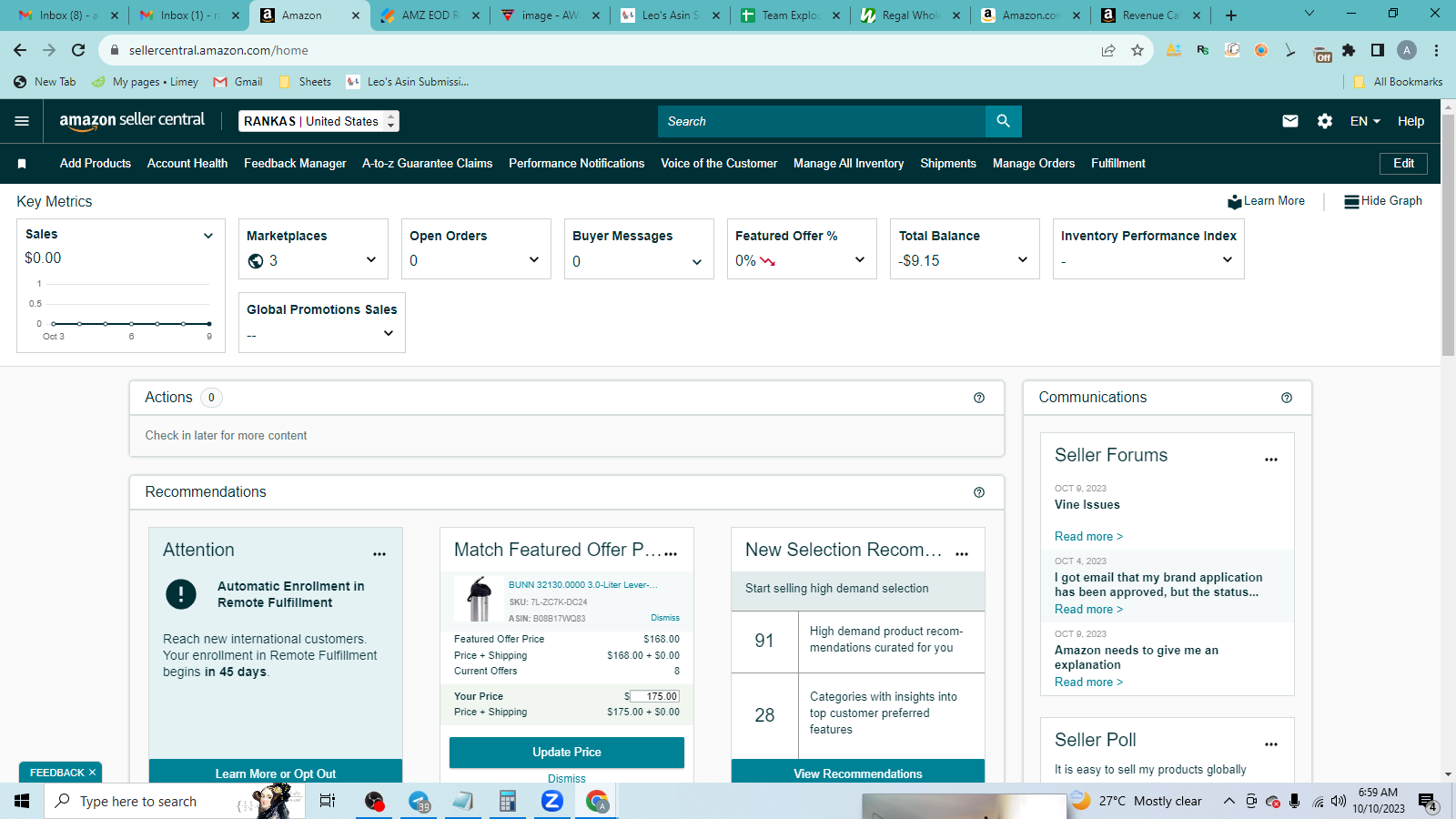Open the BUNN 32130.0000 product link

[583, 585]
